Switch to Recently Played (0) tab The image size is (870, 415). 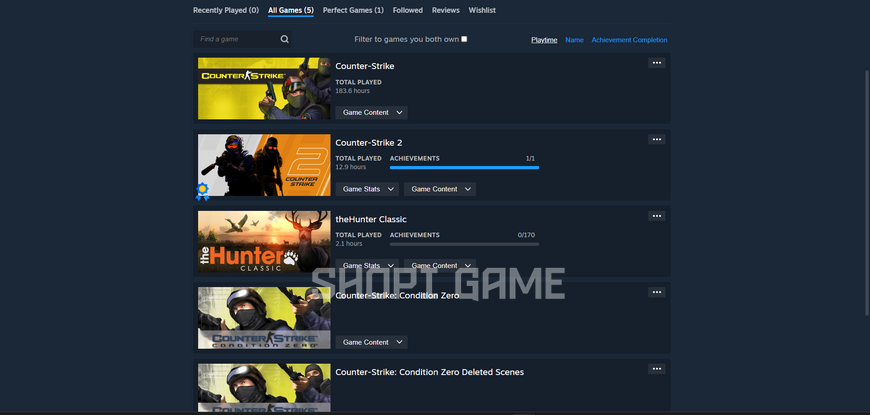226,10
